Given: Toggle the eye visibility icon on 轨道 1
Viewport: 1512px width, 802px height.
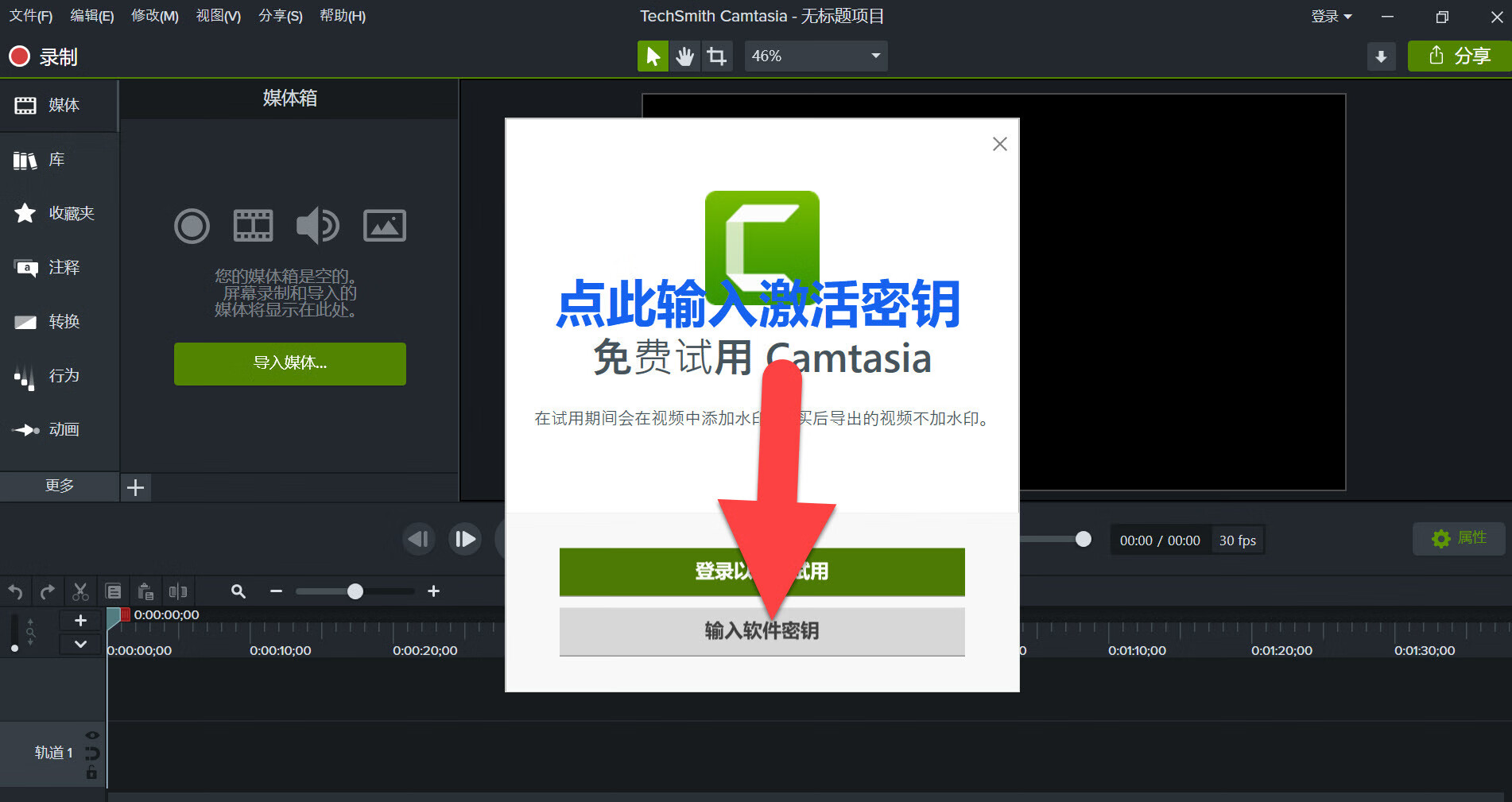Looking at the screenshot, I should (92, 735).
